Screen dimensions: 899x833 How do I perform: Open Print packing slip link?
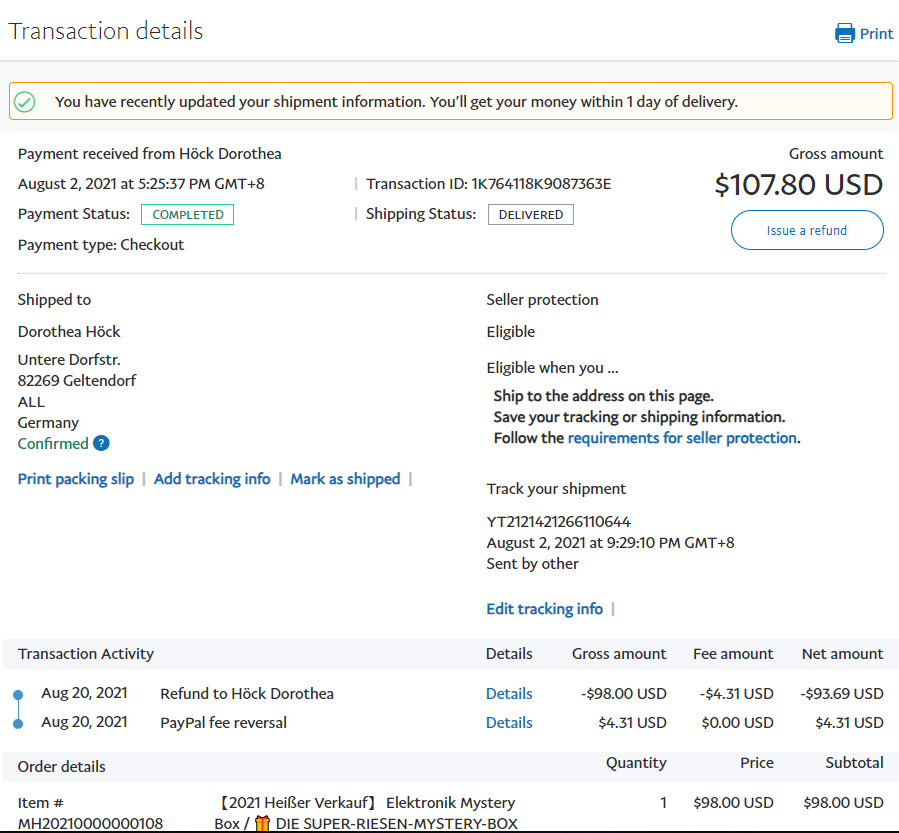pyautogui.click(x=76, y=479)
